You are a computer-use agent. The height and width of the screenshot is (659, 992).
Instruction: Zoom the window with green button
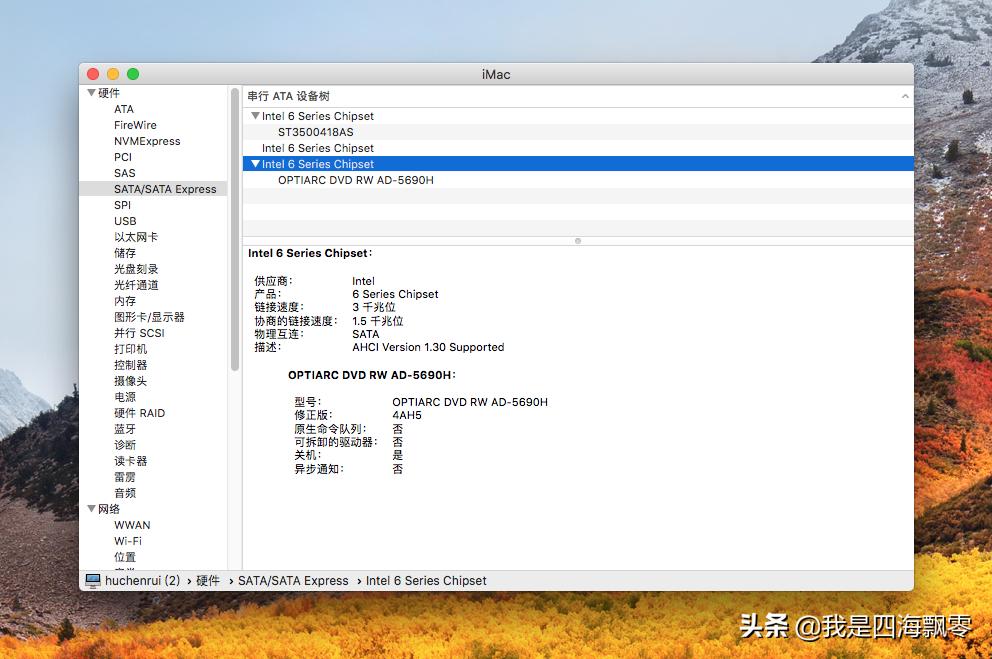pyautogui.click(x=133, y=74)
